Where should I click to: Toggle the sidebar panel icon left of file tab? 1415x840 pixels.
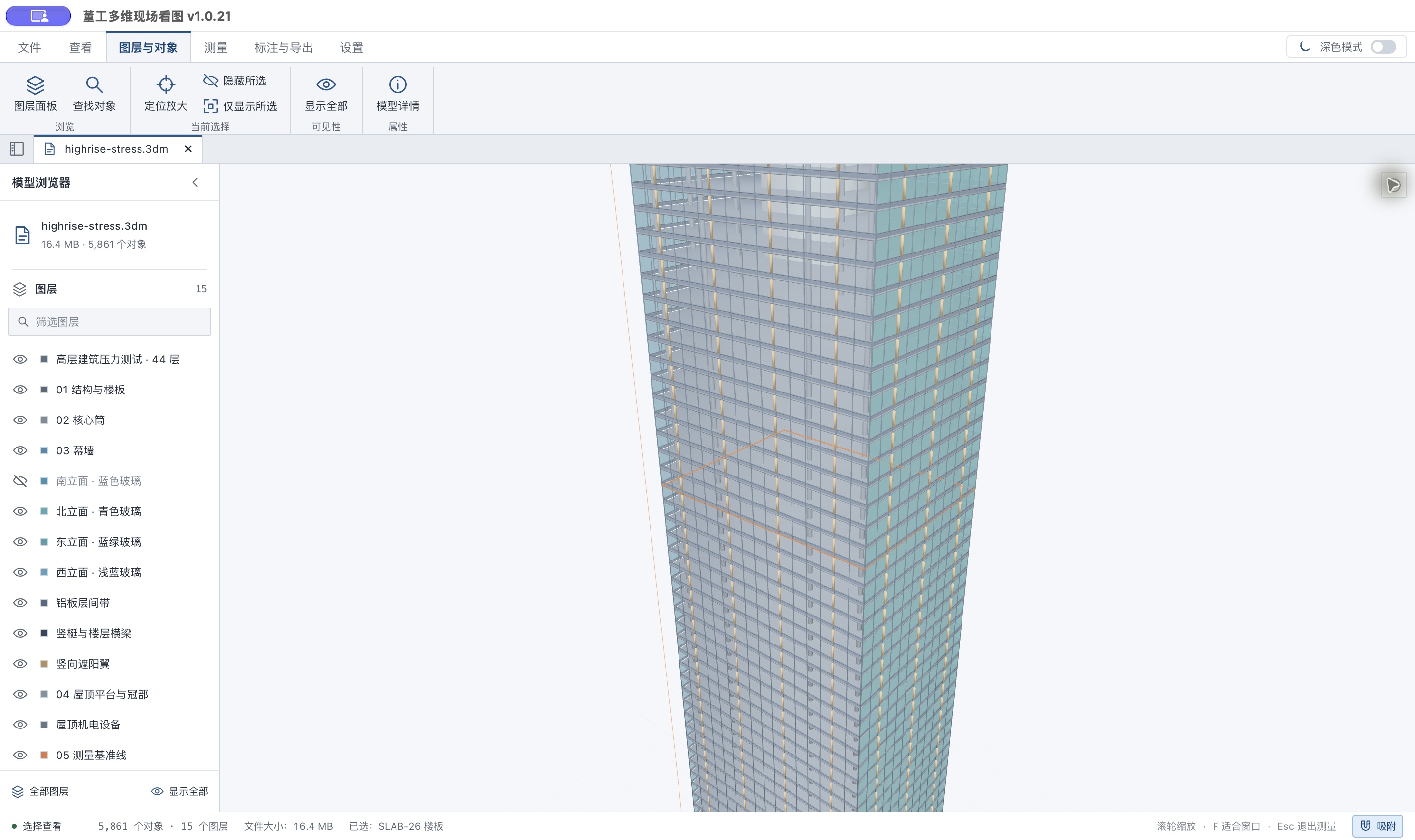pos(17,149)
